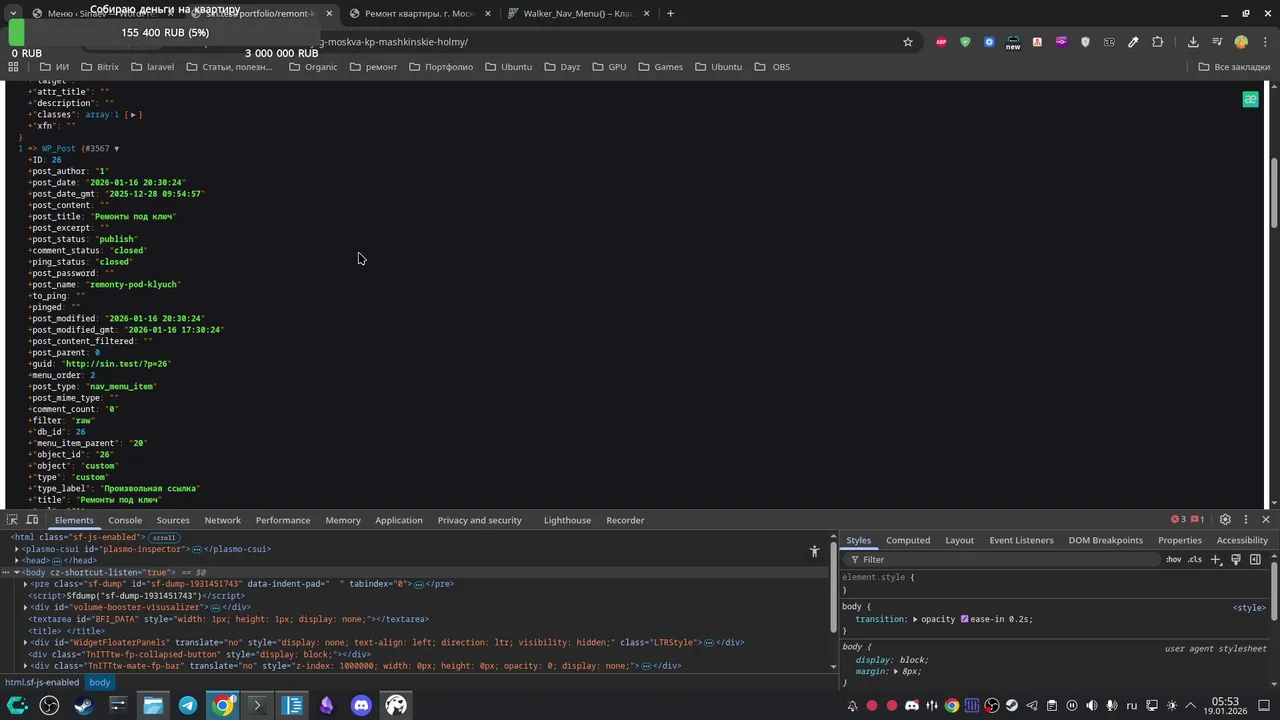The width and height of the screenshot is (1280, 720).
Task: Expand the pre sf-dump element node
Action: pos(25,584)
